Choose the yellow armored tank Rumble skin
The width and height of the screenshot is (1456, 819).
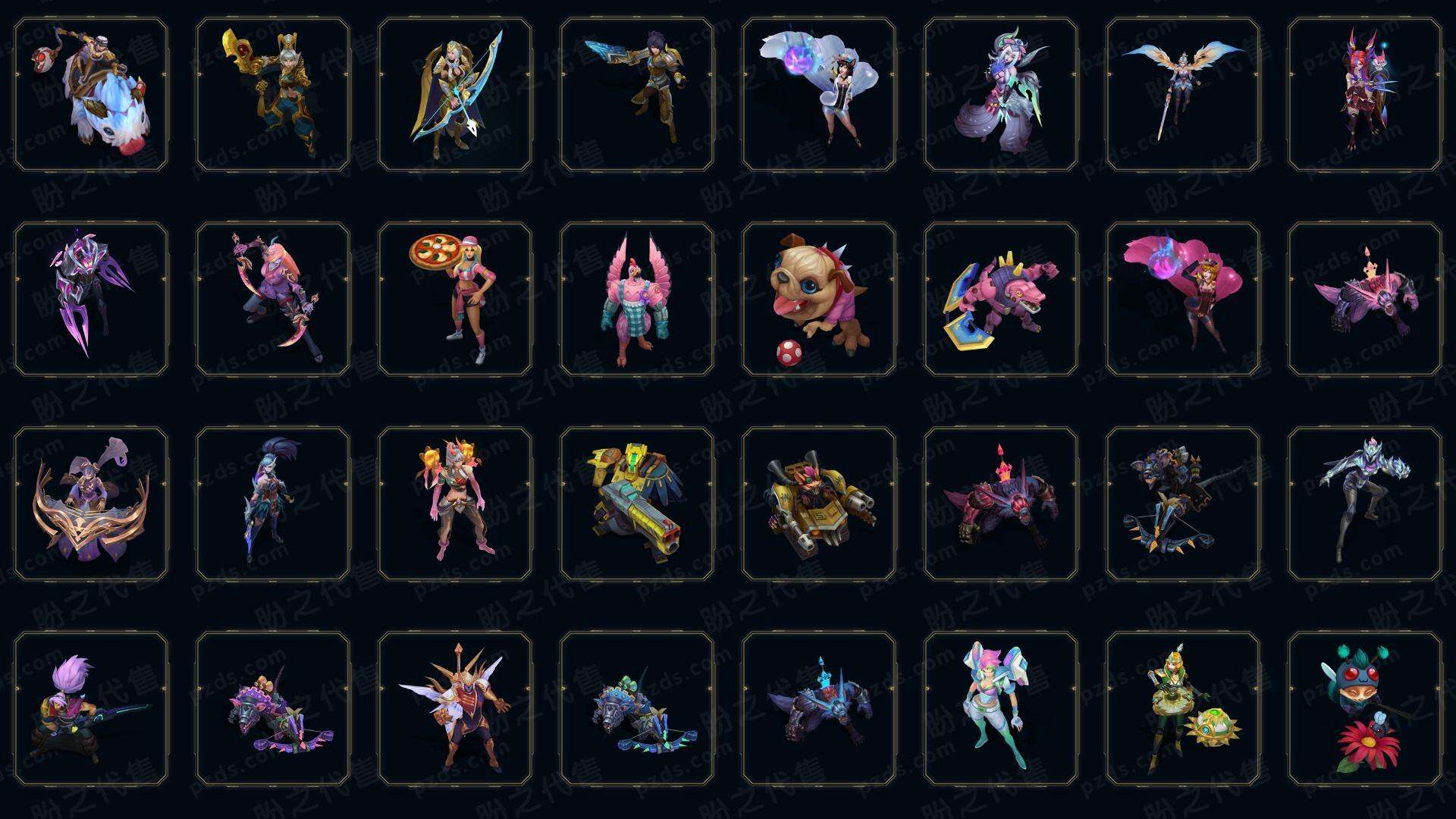click(x=819, y=504)
